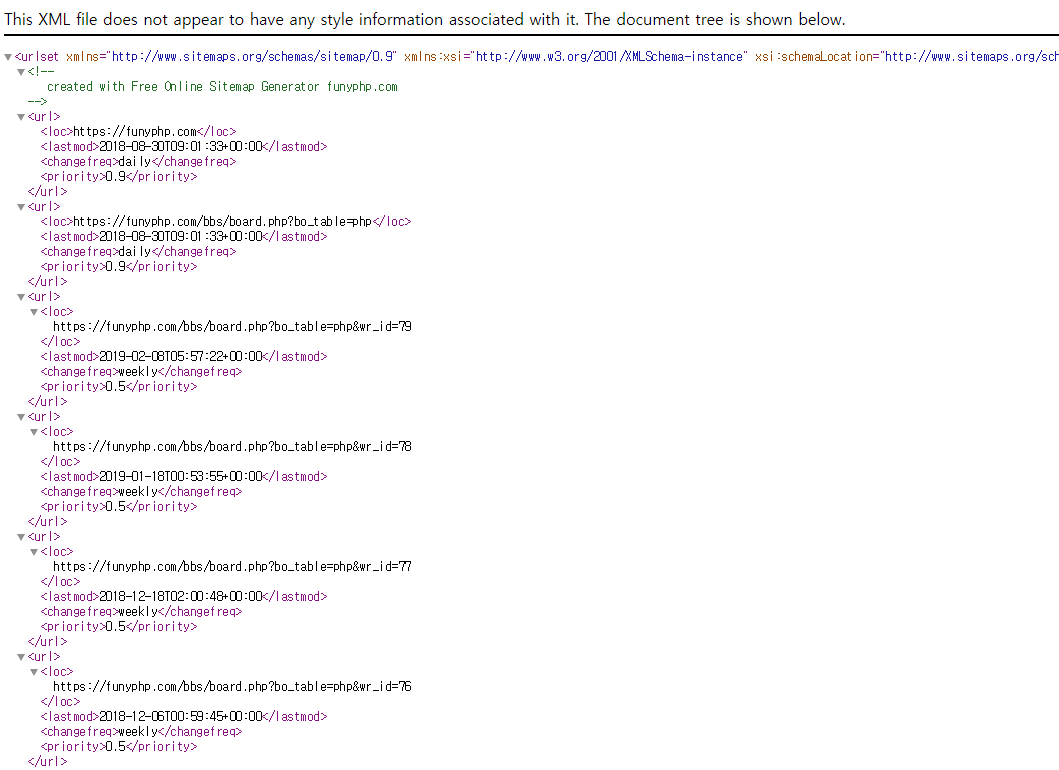Collapse the url entry for board.php?bo_table=php
This screenshot has height=770, width=1059.
point(21,207)
